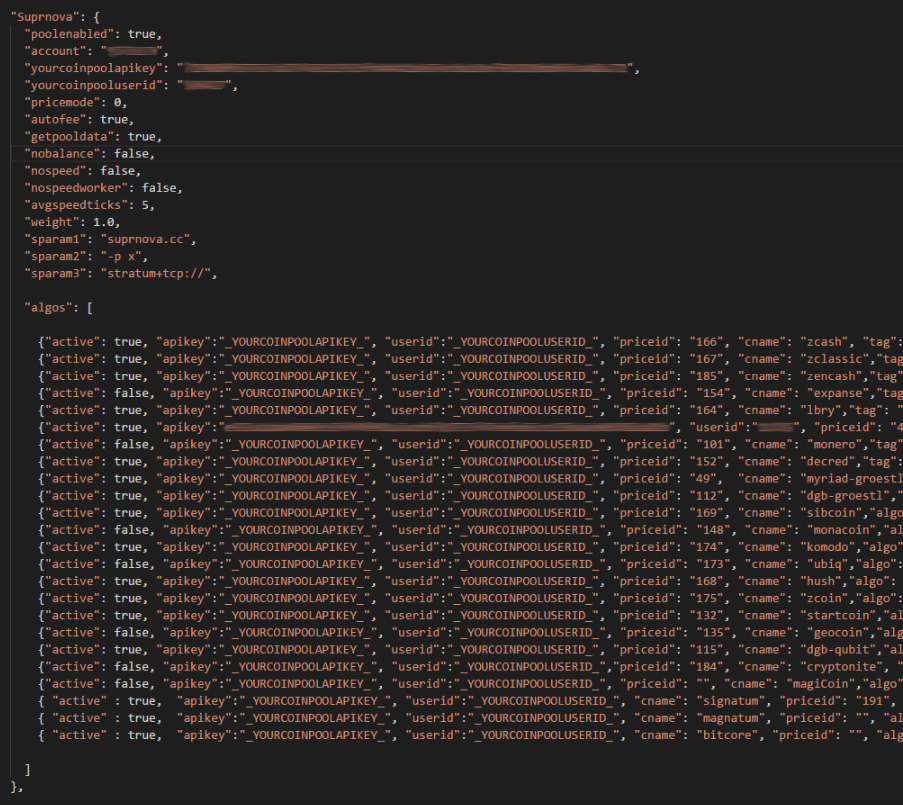Select the cname value "hush"
The height and width of the screenshot is (805, 903).
click(x=821, y=582)
